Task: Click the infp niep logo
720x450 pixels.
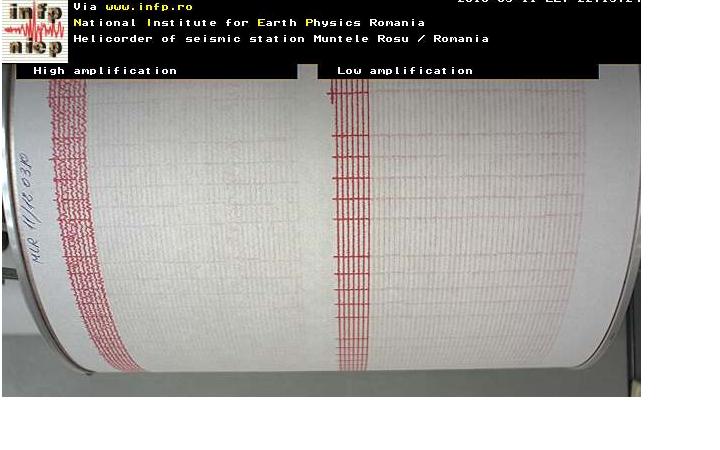Action: (35, 31)
